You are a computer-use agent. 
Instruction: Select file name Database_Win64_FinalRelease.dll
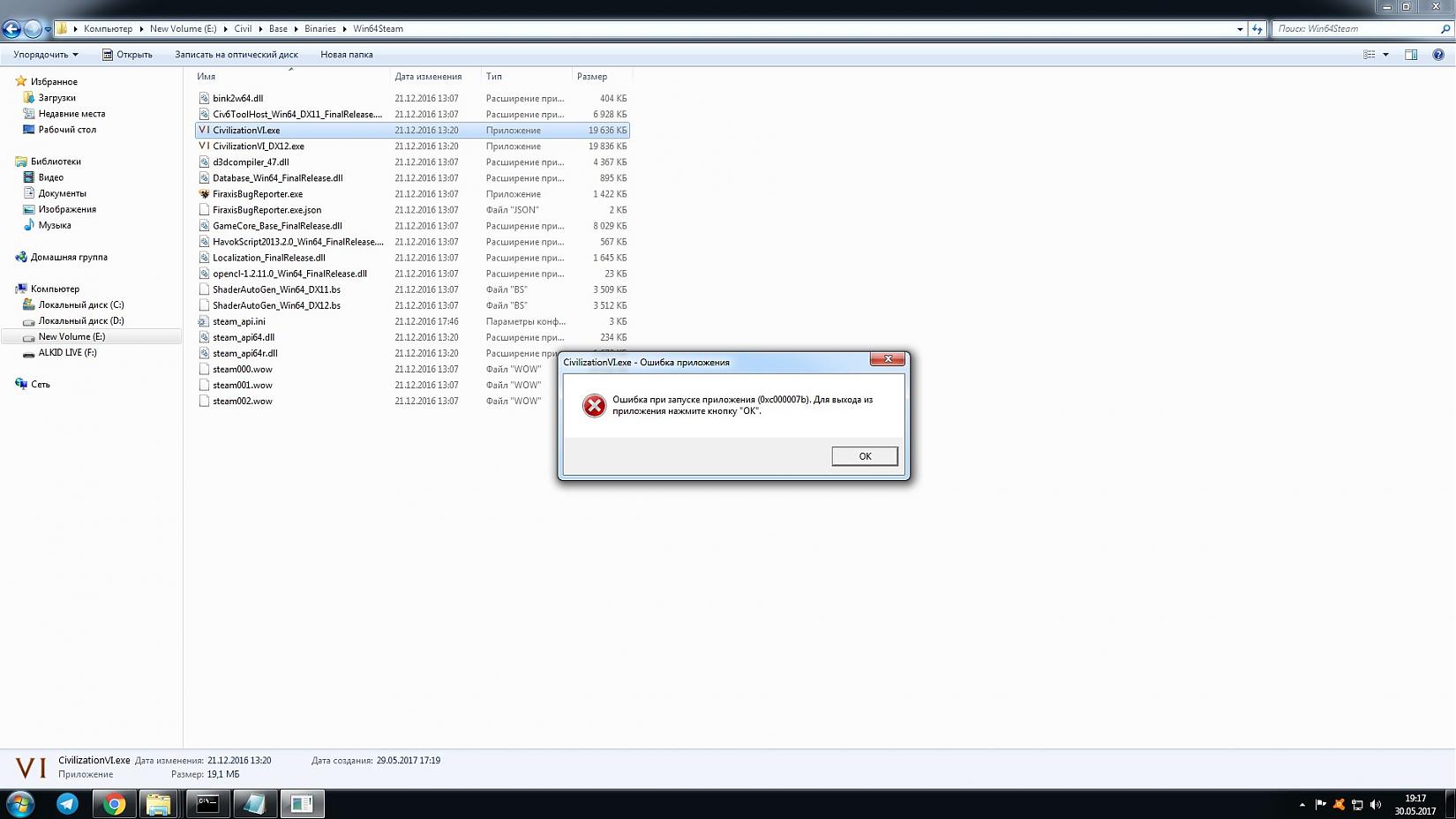point(278,177)
